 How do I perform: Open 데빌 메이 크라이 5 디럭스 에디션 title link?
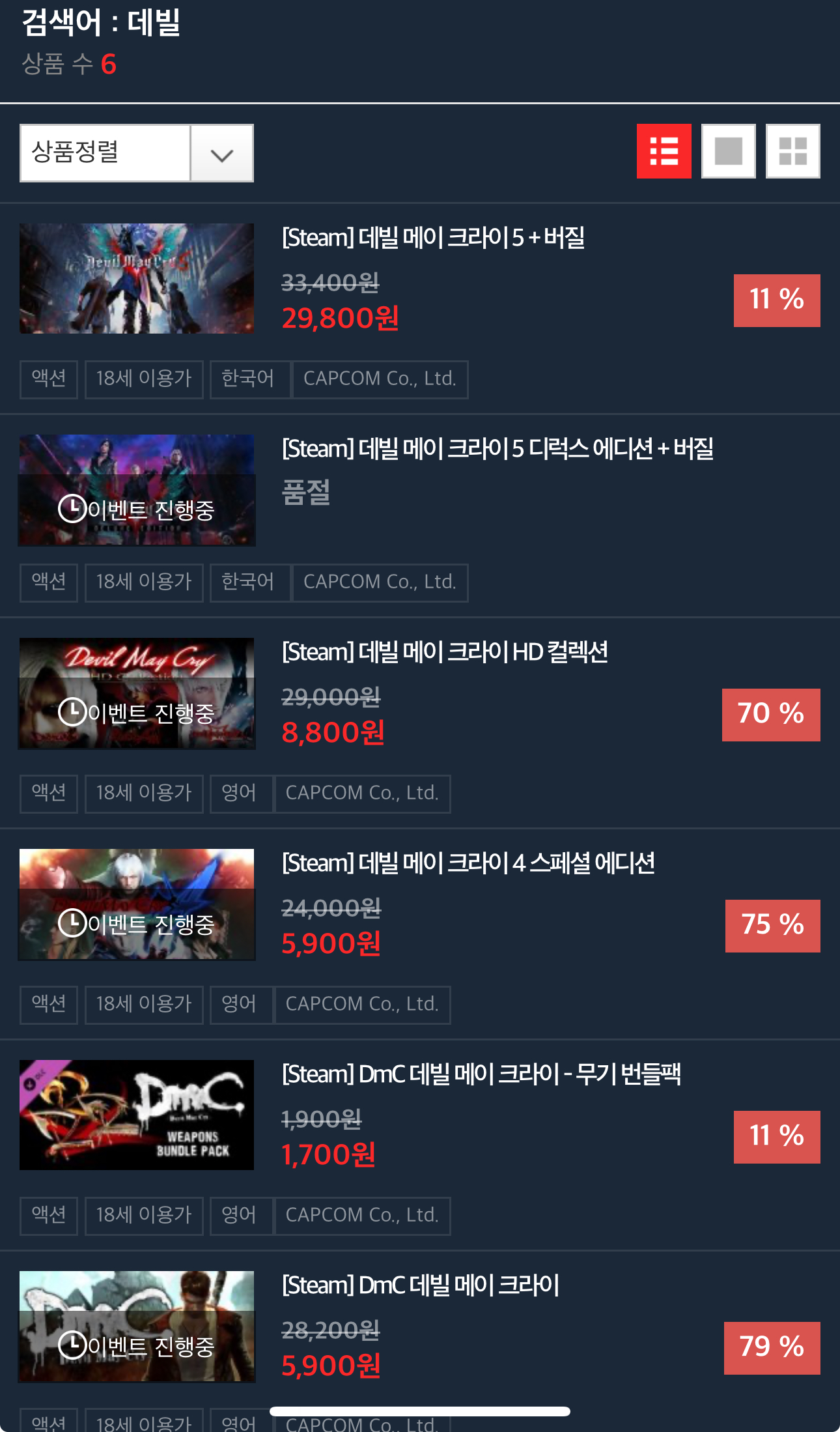tap(497, 449)
